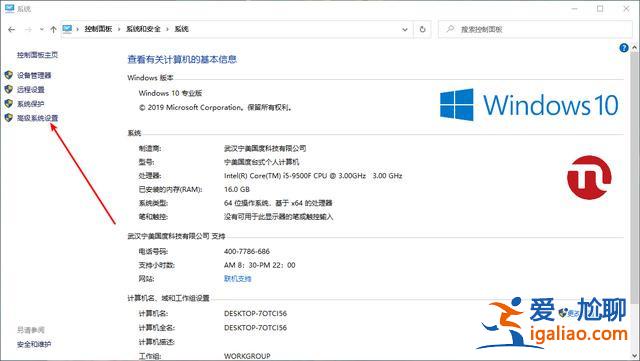Click shield icon beside 设备管理器
The width and height of the screenshot is (640, 361).
[x=9, y=75]
